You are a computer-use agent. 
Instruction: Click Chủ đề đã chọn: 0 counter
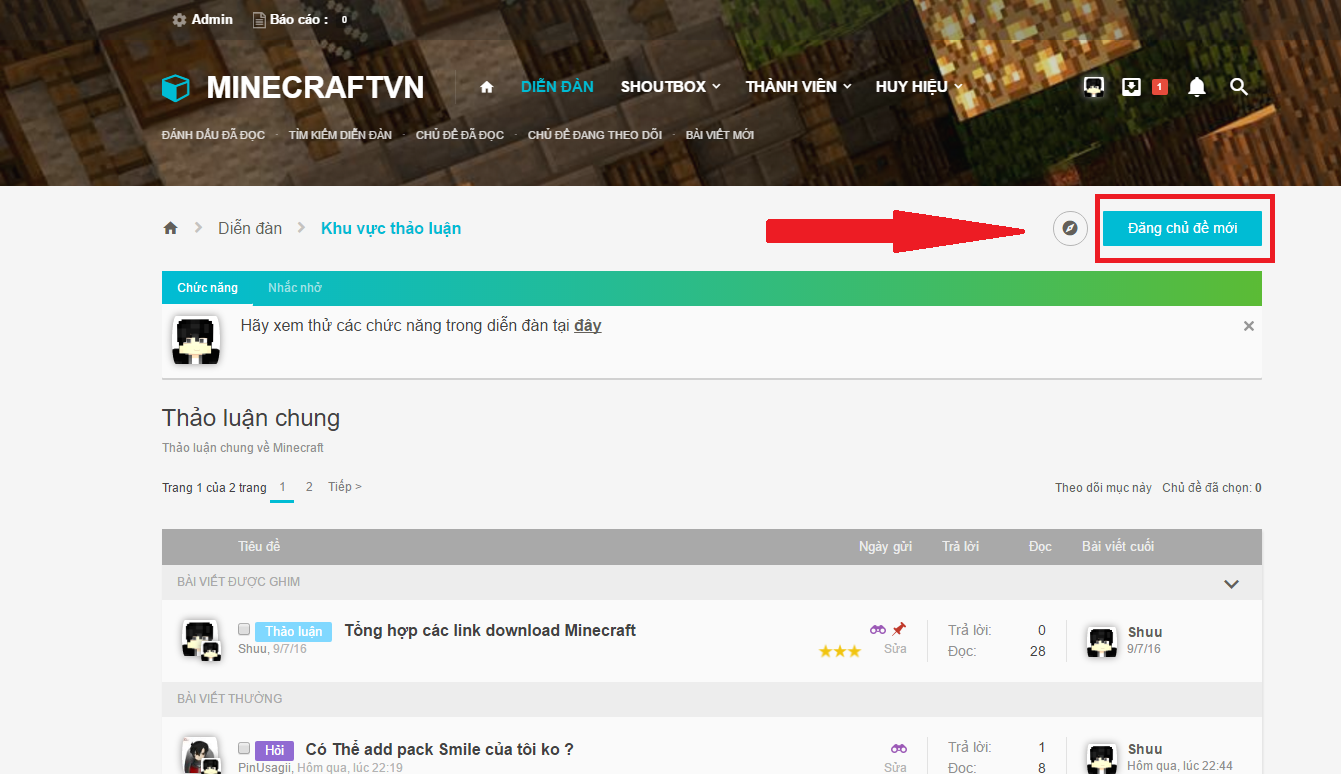coord(1212,488)
